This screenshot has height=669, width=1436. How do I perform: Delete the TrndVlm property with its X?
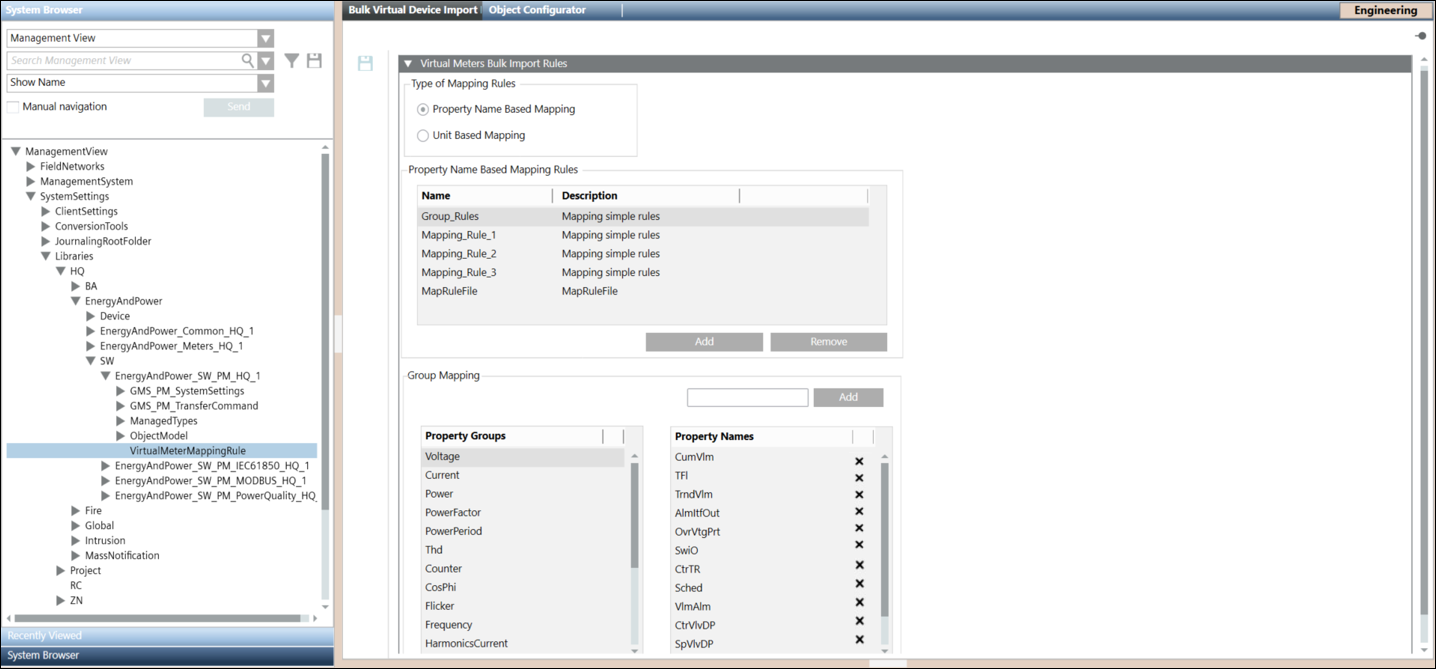859,495
